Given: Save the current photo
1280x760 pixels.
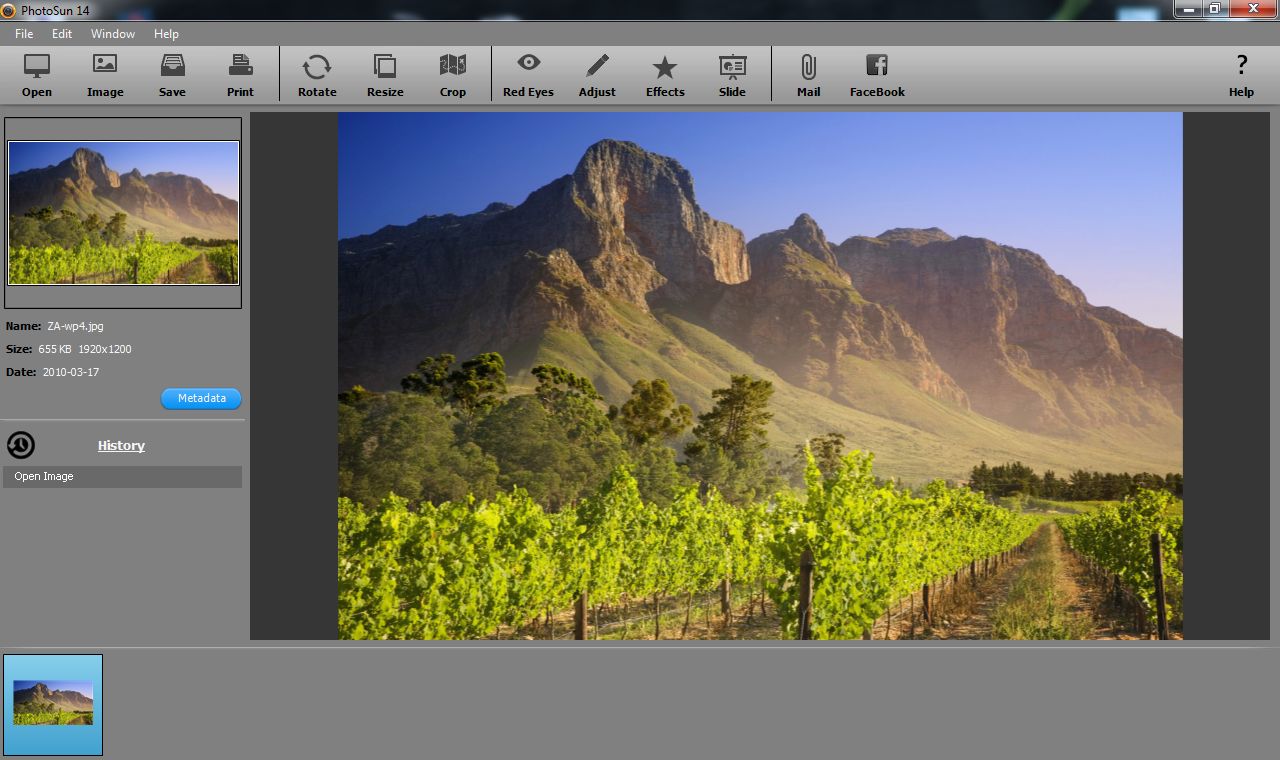Looking at the screenshot, I should tap(172, 74).
